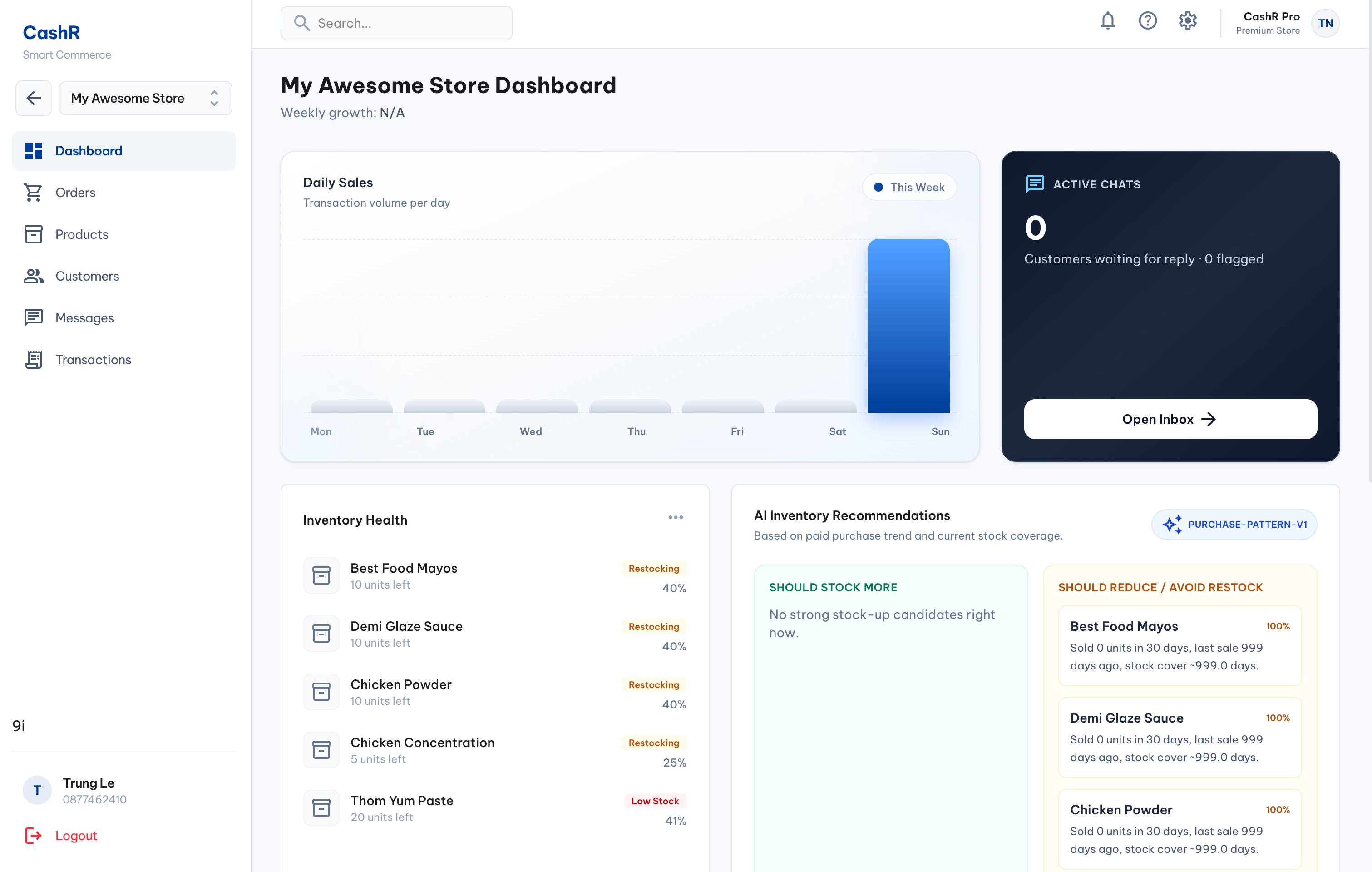This screenshot has height=872, width=1372.
Task: Click the Thom Yum Paste product icon
Action: pyautogui.click(x=321, y=808)
